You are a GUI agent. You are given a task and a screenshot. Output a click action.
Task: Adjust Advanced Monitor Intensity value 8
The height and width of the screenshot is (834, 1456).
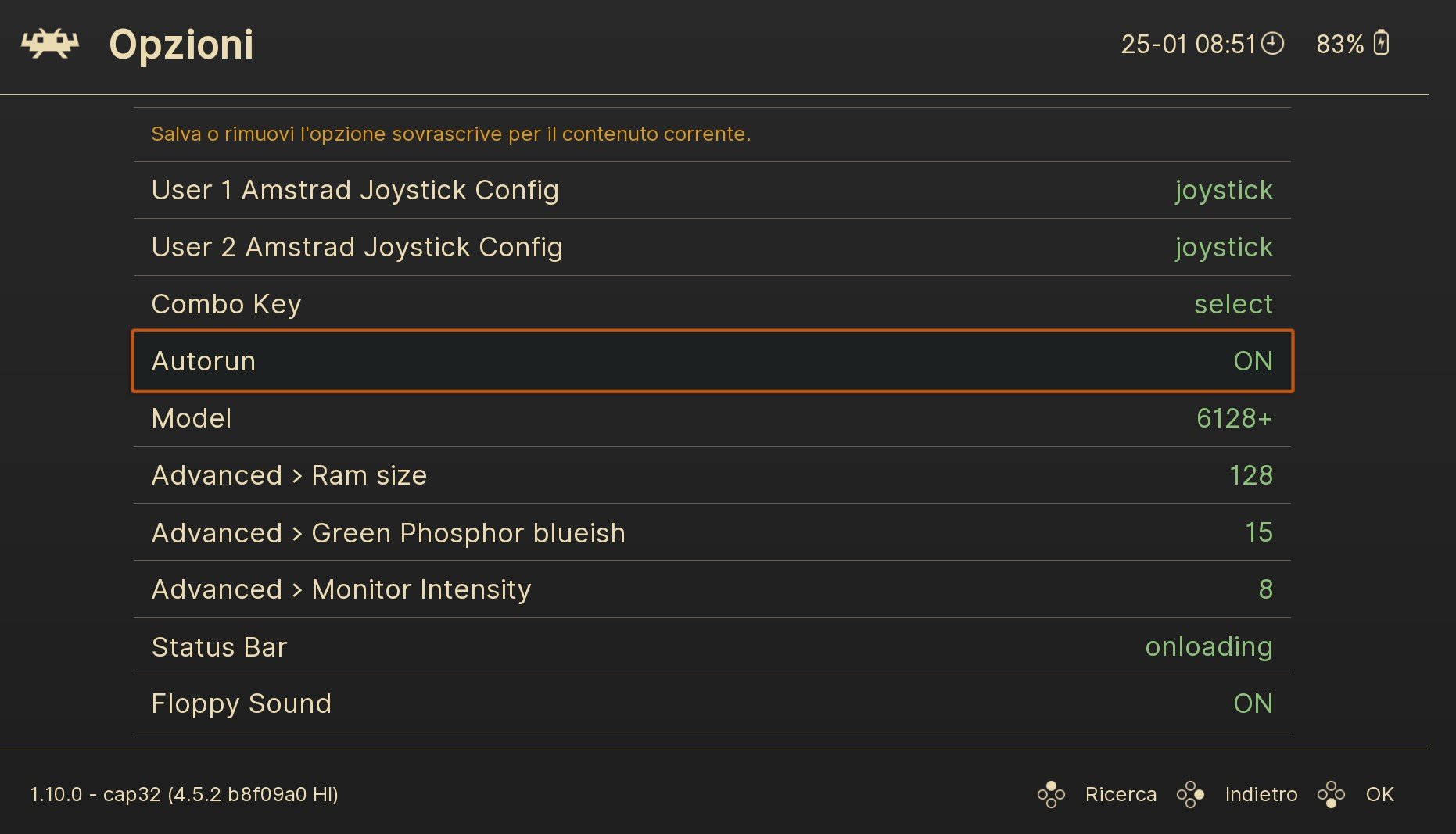[x=1265, y=589]
